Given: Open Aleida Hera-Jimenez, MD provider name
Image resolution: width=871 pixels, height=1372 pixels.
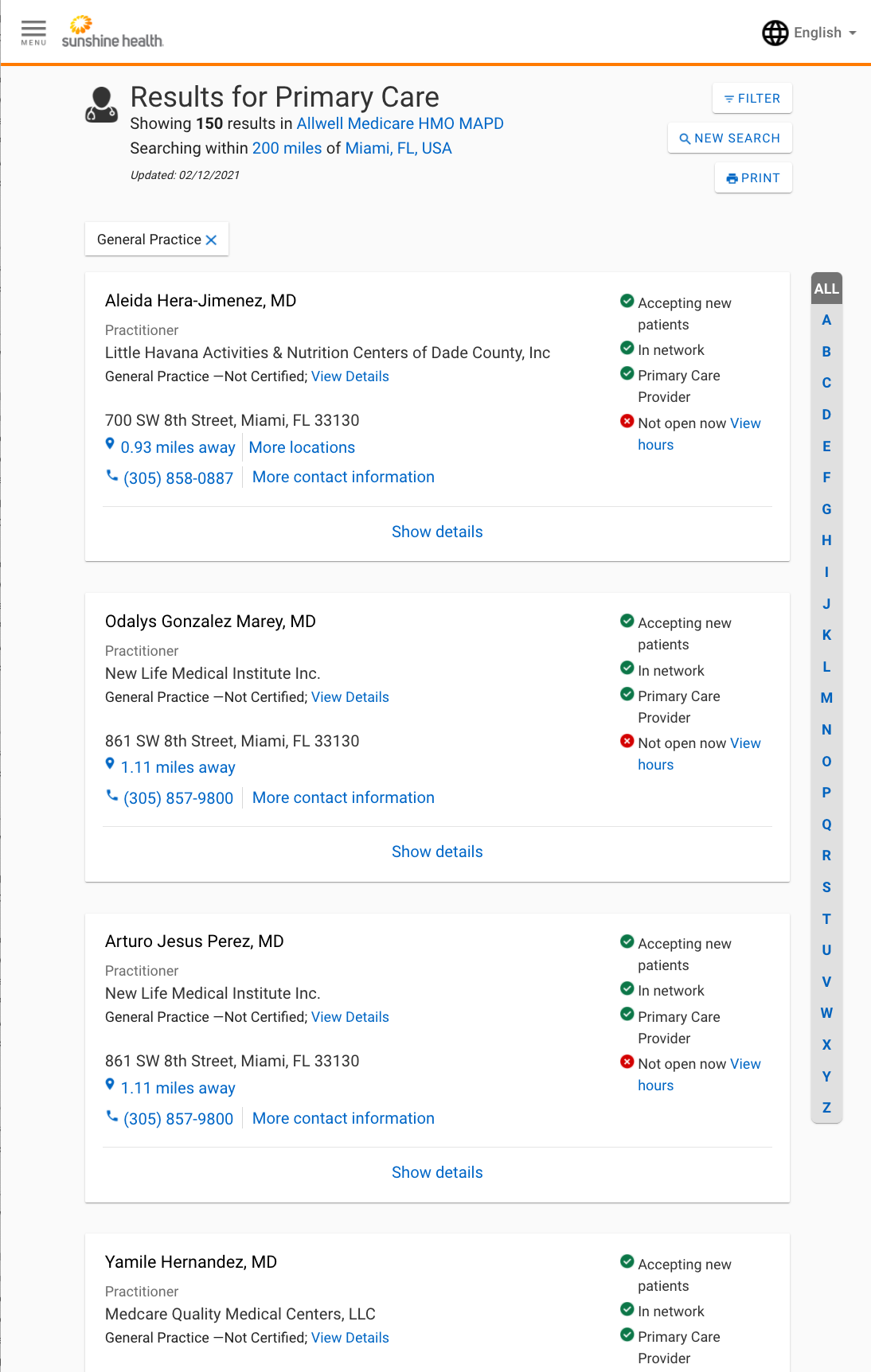Looking at the screenshot, I should 201,301.
